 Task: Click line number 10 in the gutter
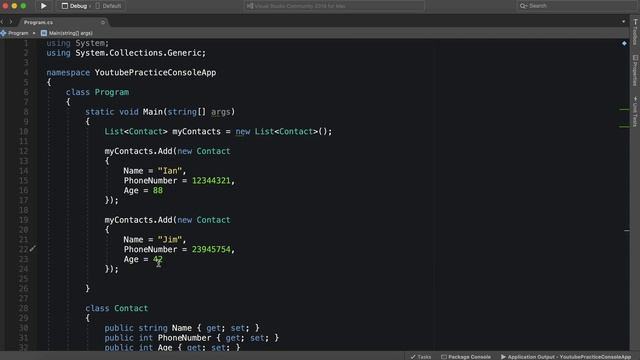click(x=23, y=131)
